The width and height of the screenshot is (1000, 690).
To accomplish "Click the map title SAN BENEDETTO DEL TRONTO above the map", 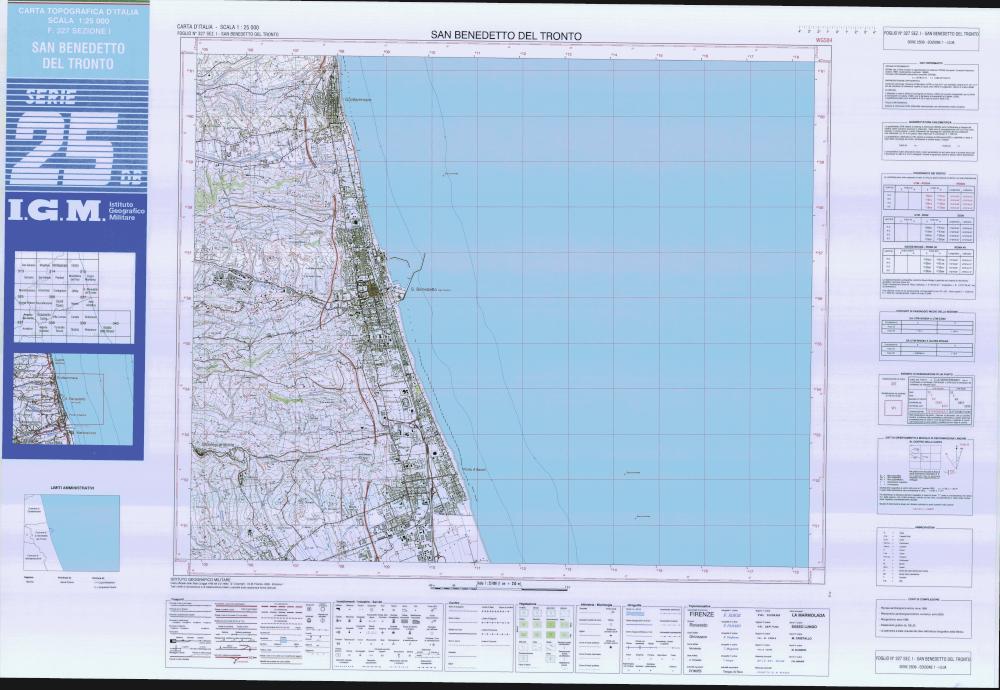I will click(x=506, y=36).
